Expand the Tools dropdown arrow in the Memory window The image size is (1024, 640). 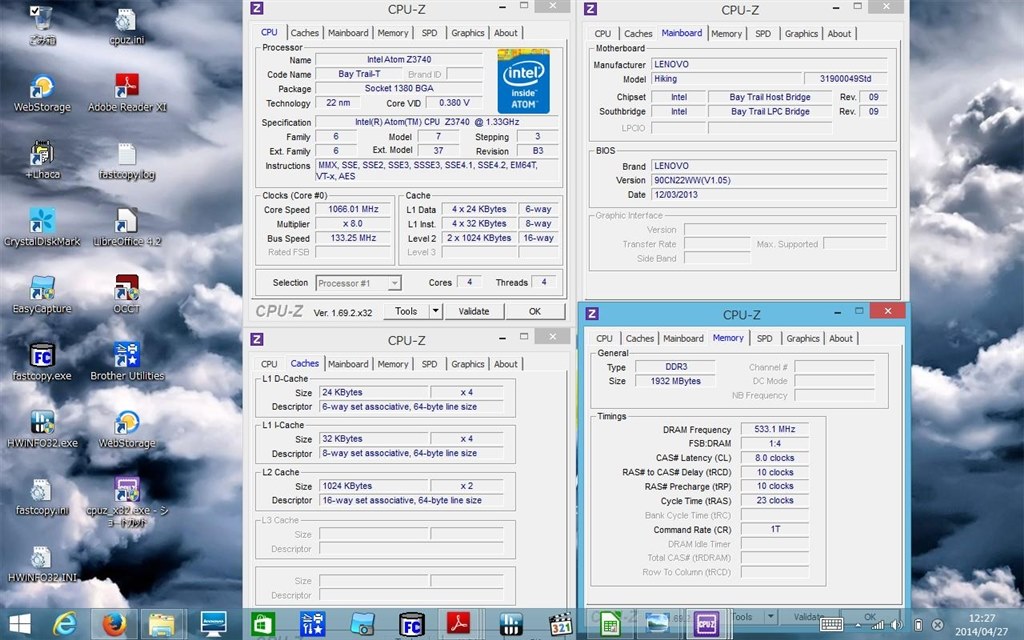point(771,616)
